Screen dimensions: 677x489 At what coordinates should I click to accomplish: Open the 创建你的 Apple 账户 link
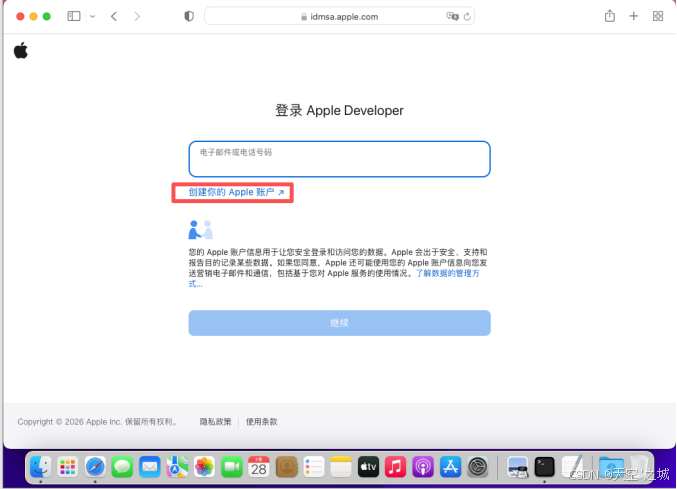click(x=236, y=192)
